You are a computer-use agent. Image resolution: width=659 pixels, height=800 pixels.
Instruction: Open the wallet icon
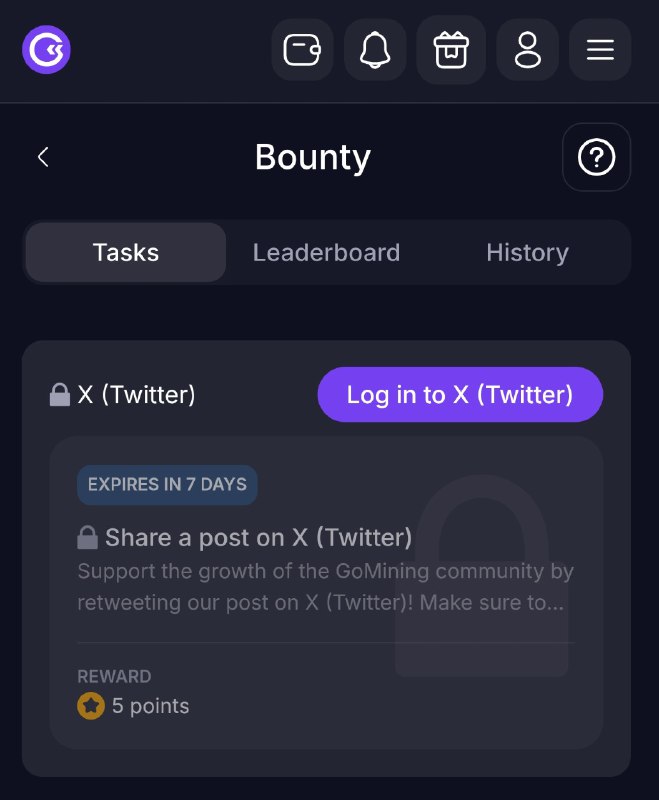[x=302, y=49]
